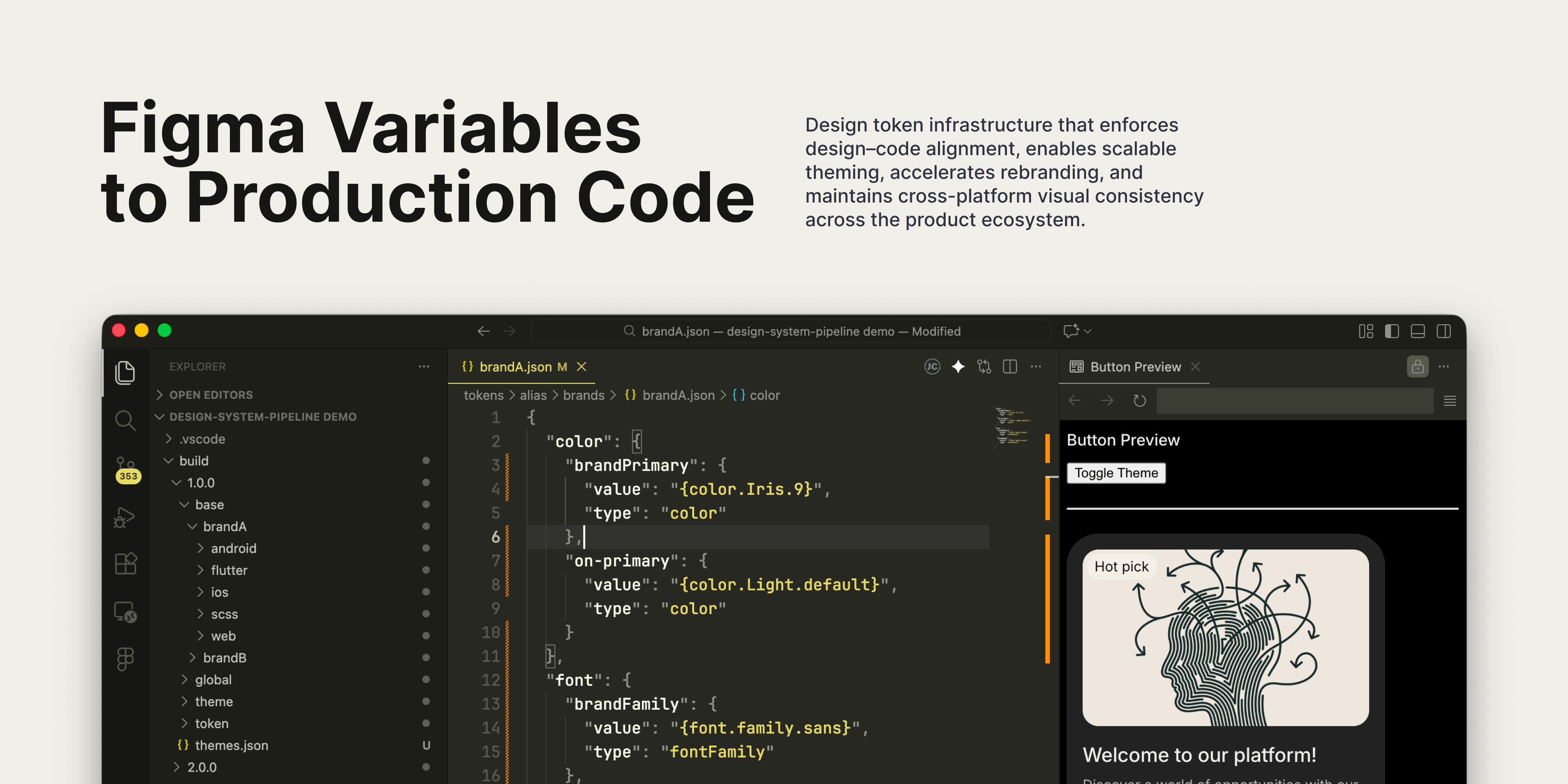Toggle the secondary side bar visibility
Viewport: 1568px width, 784px height.
pos(1444,331)
